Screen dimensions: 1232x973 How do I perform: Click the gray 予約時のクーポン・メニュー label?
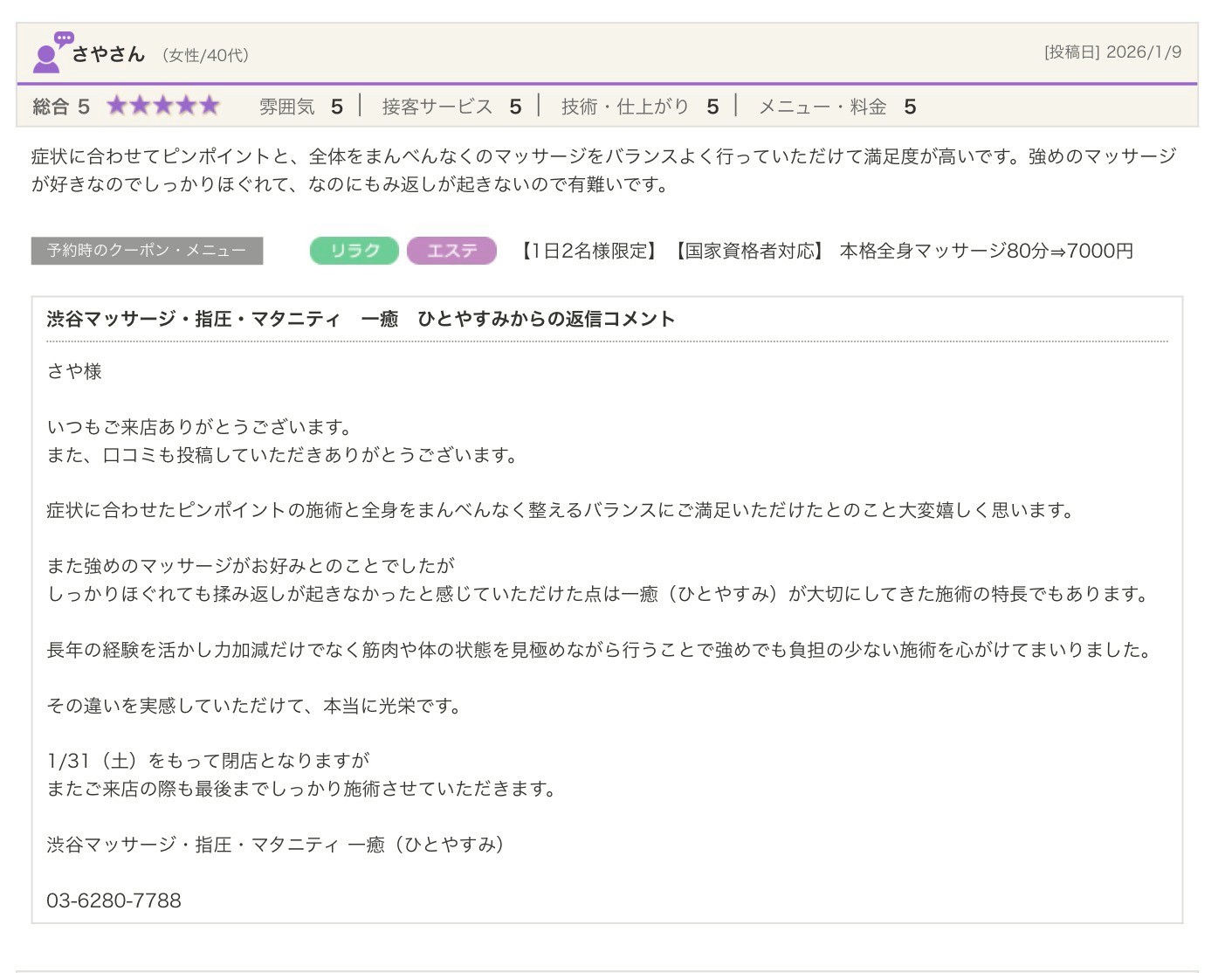tap(147, 251)
